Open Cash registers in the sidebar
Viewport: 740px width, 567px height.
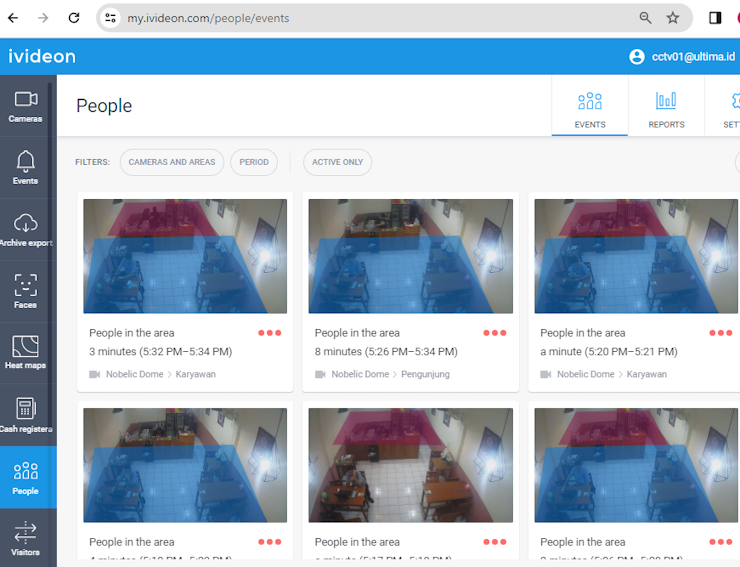[x=25, y=415]
